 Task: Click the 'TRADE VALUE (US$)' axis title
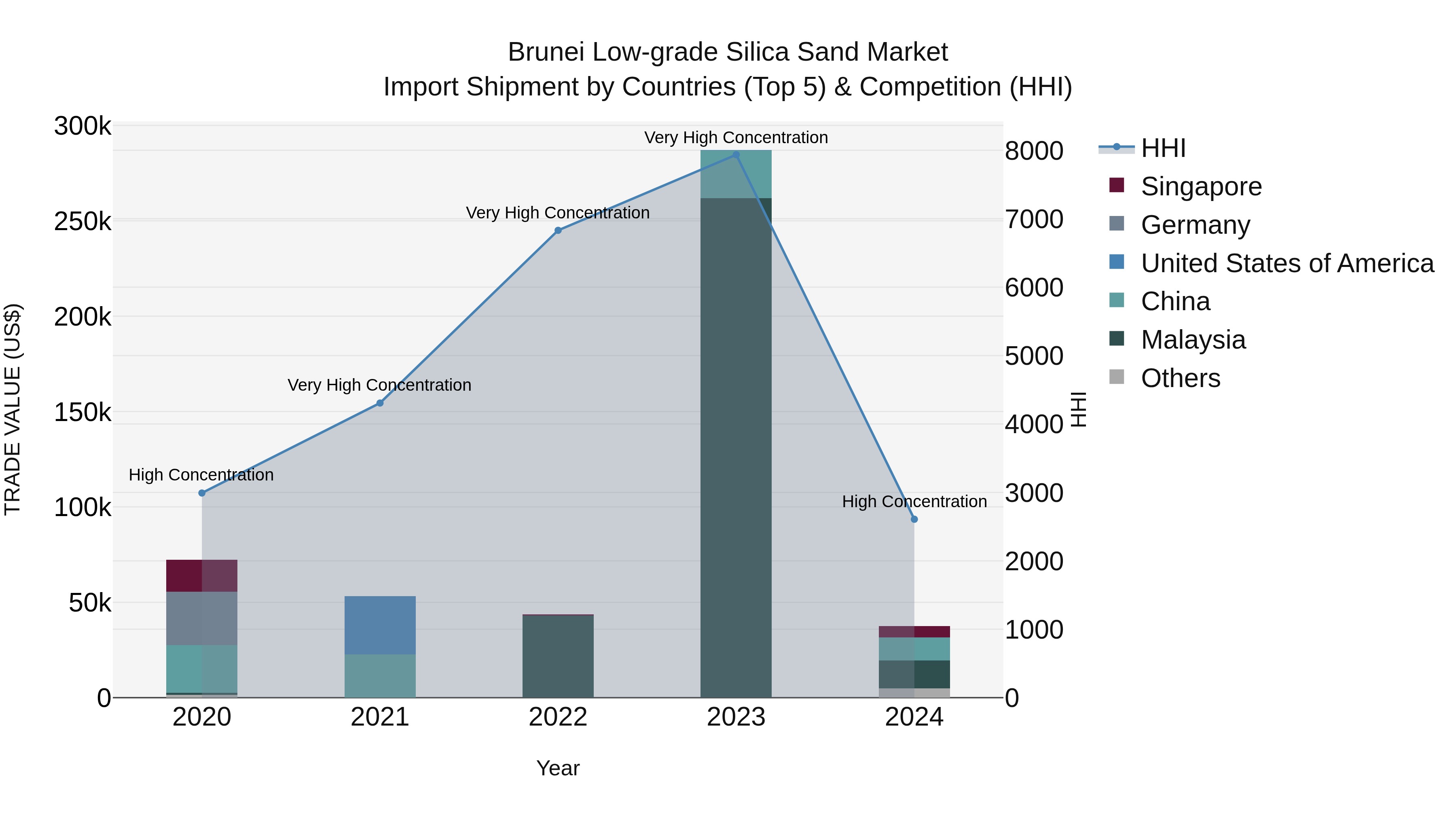point(13,409)
